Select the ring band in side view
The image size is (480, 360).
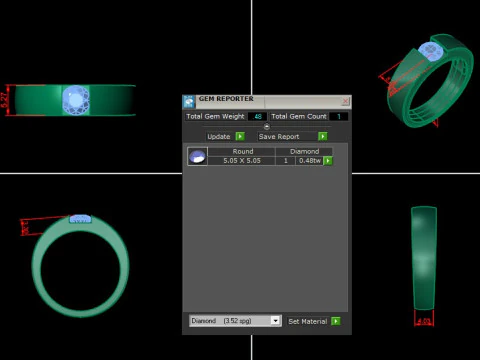424,258
